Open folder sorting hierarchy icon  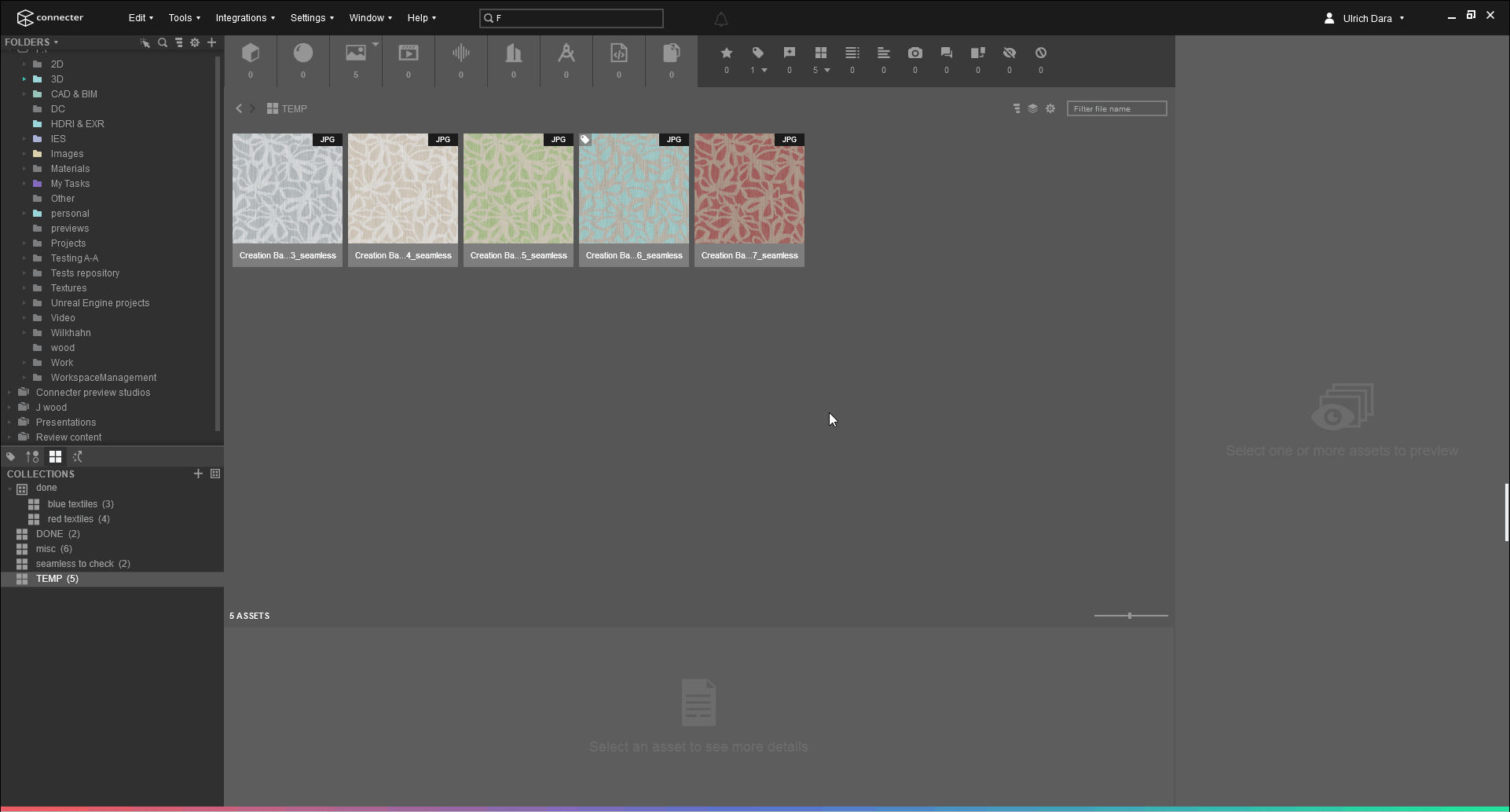point(179,42)
